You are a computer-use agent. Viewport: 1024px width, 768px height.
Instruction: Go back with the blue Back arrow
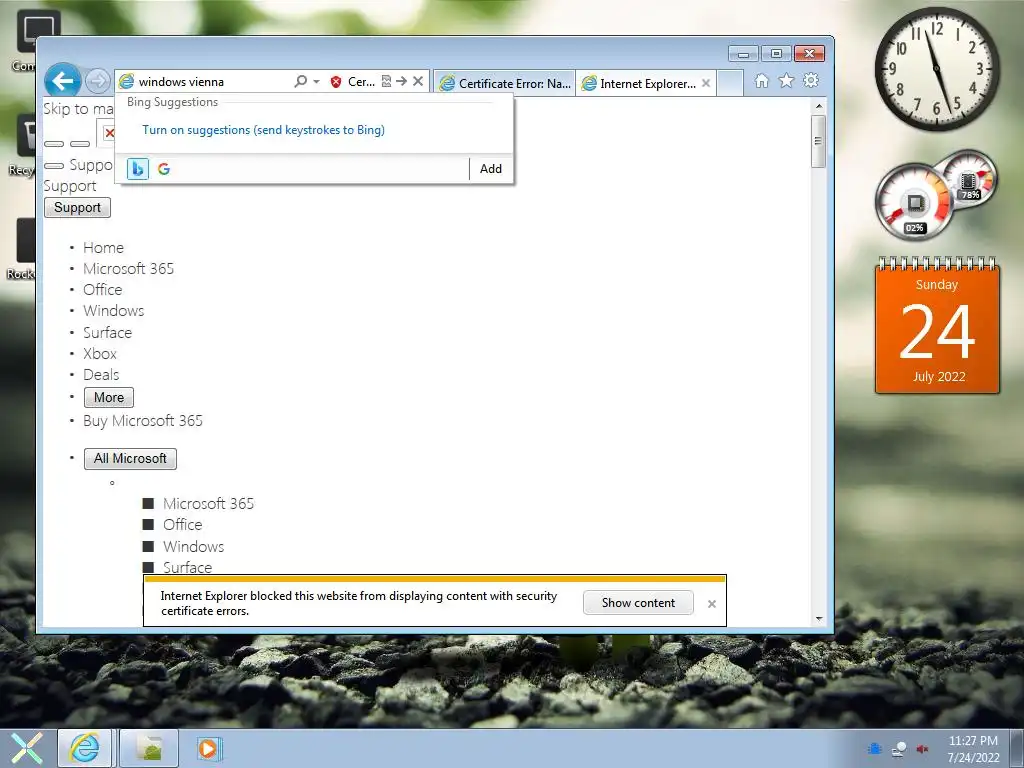[63, 81]
